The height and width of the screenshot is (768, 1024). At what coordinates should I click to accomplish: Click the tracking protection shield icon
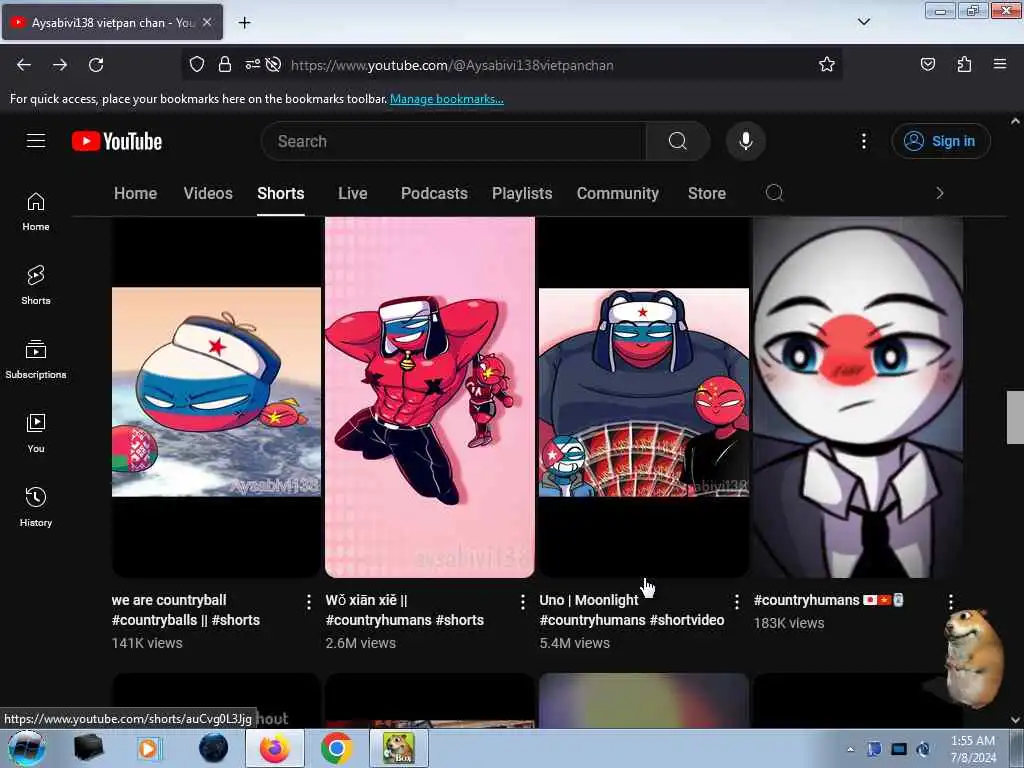pyautogui.click(x=197, y=65)
